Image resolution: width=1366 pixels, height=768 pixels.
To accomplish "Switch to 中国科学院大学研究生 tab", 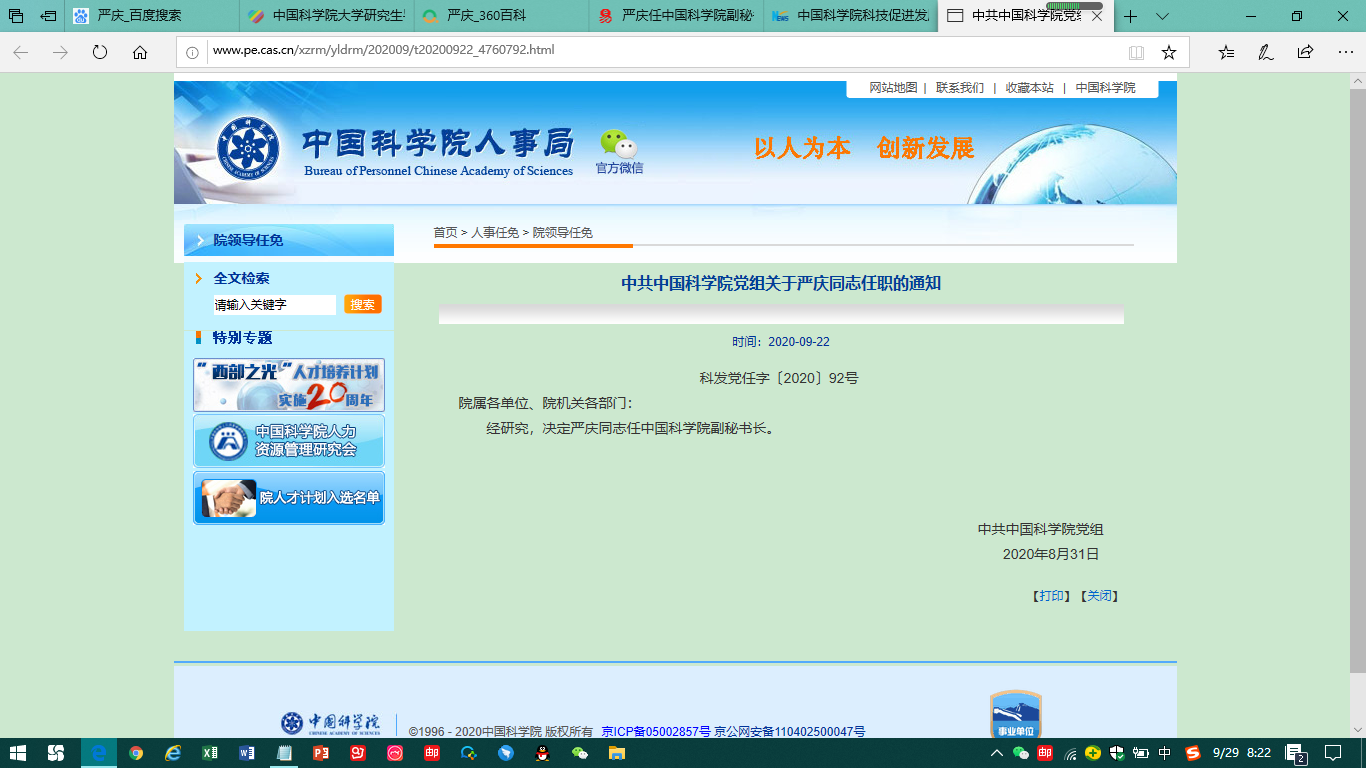I will (326, 16).
